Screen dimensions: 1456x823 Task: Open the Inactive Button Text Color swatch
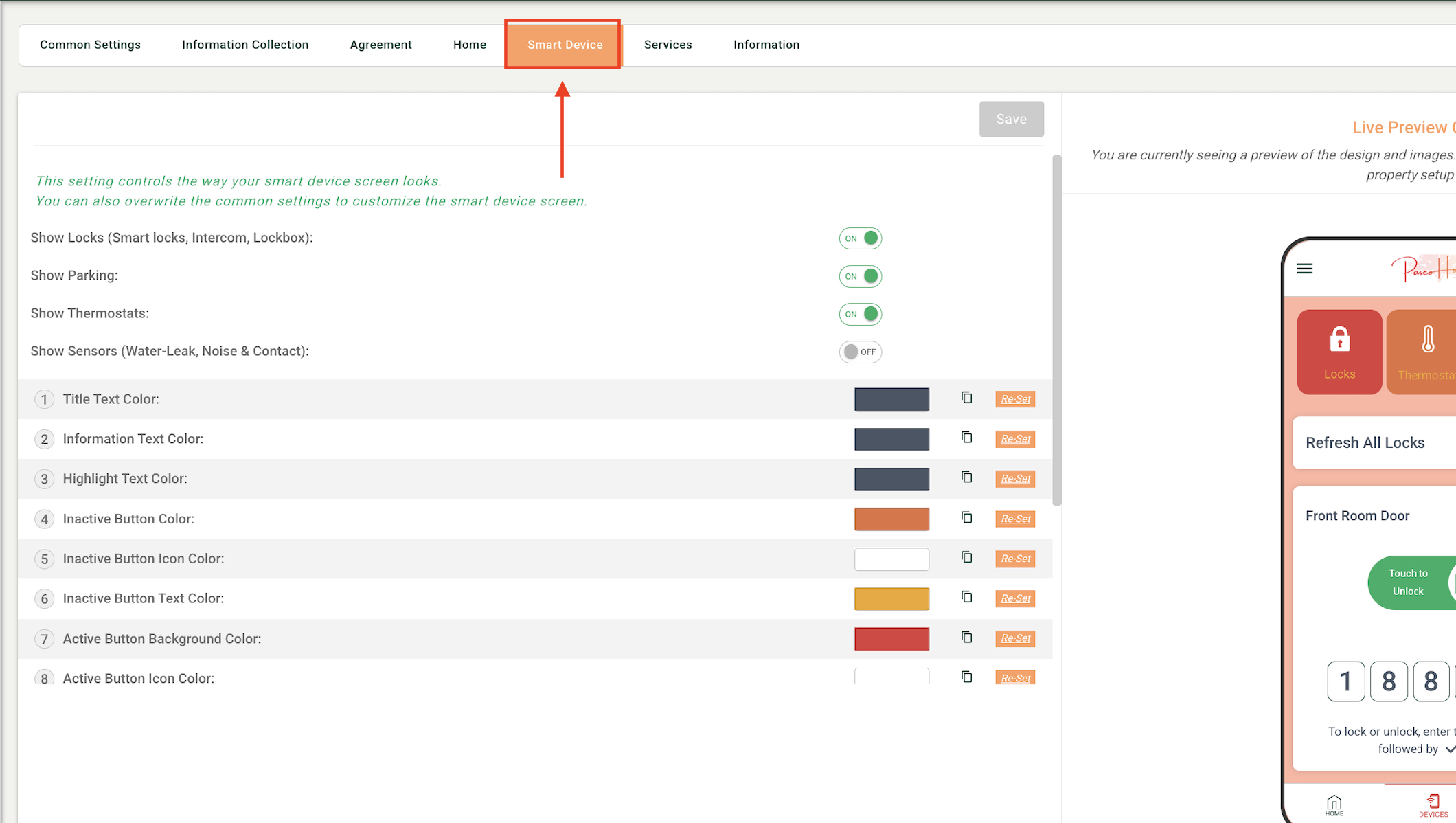point(891,598)
